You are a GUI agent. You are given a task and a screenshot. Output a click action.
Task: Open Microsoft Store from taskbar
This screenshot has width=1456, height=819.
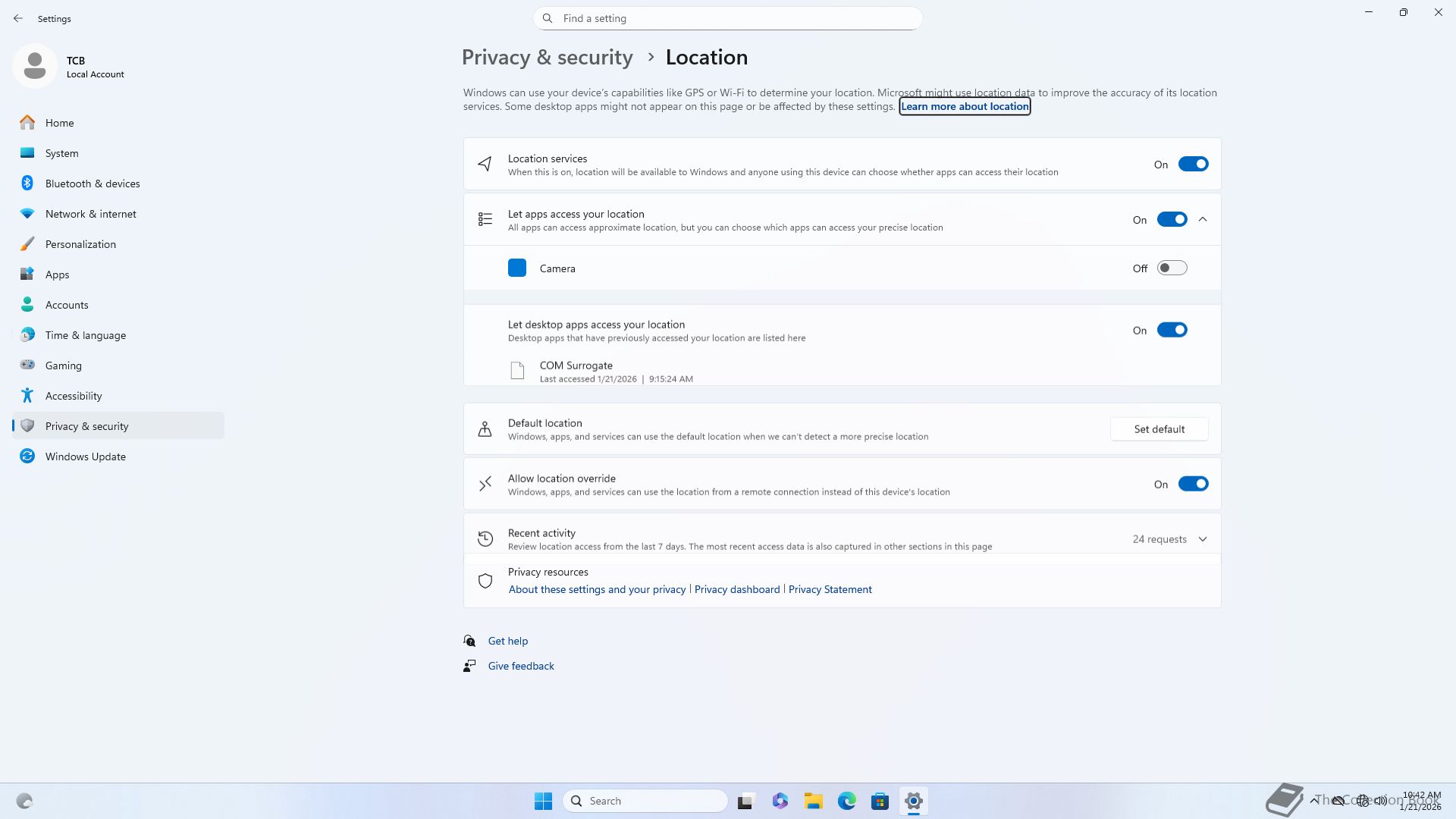click(x=880, y=801)
